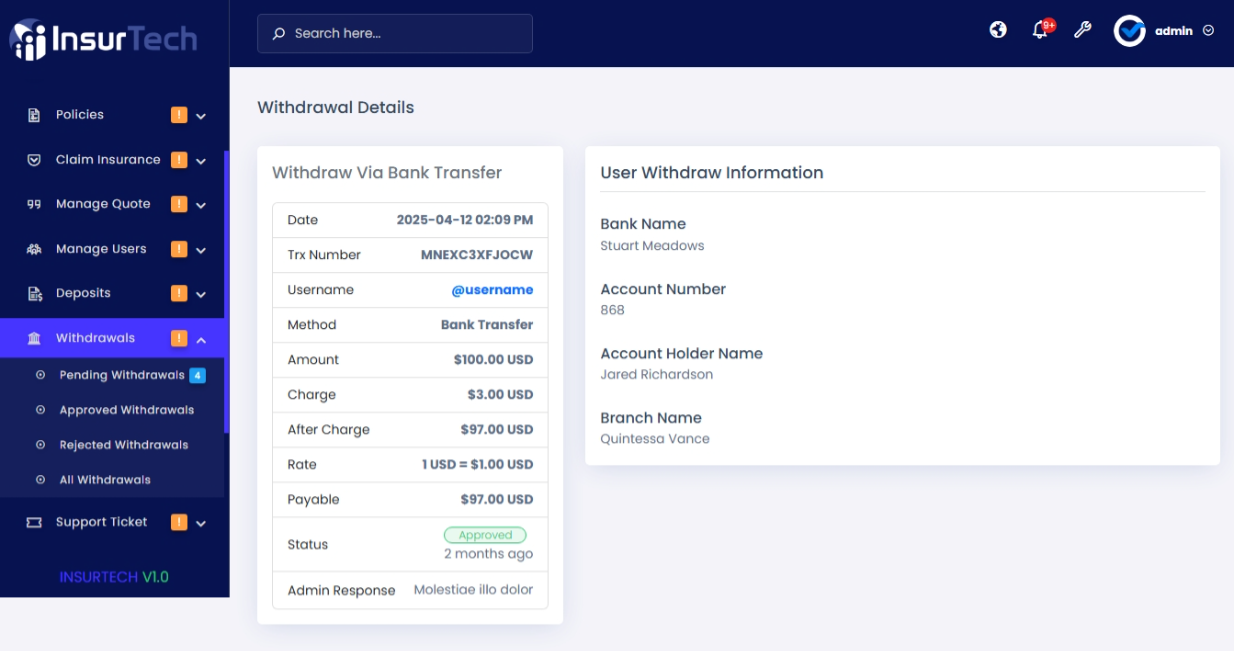
Task: Select the Support Ticket menu label
Action: (x=102, y=522)
